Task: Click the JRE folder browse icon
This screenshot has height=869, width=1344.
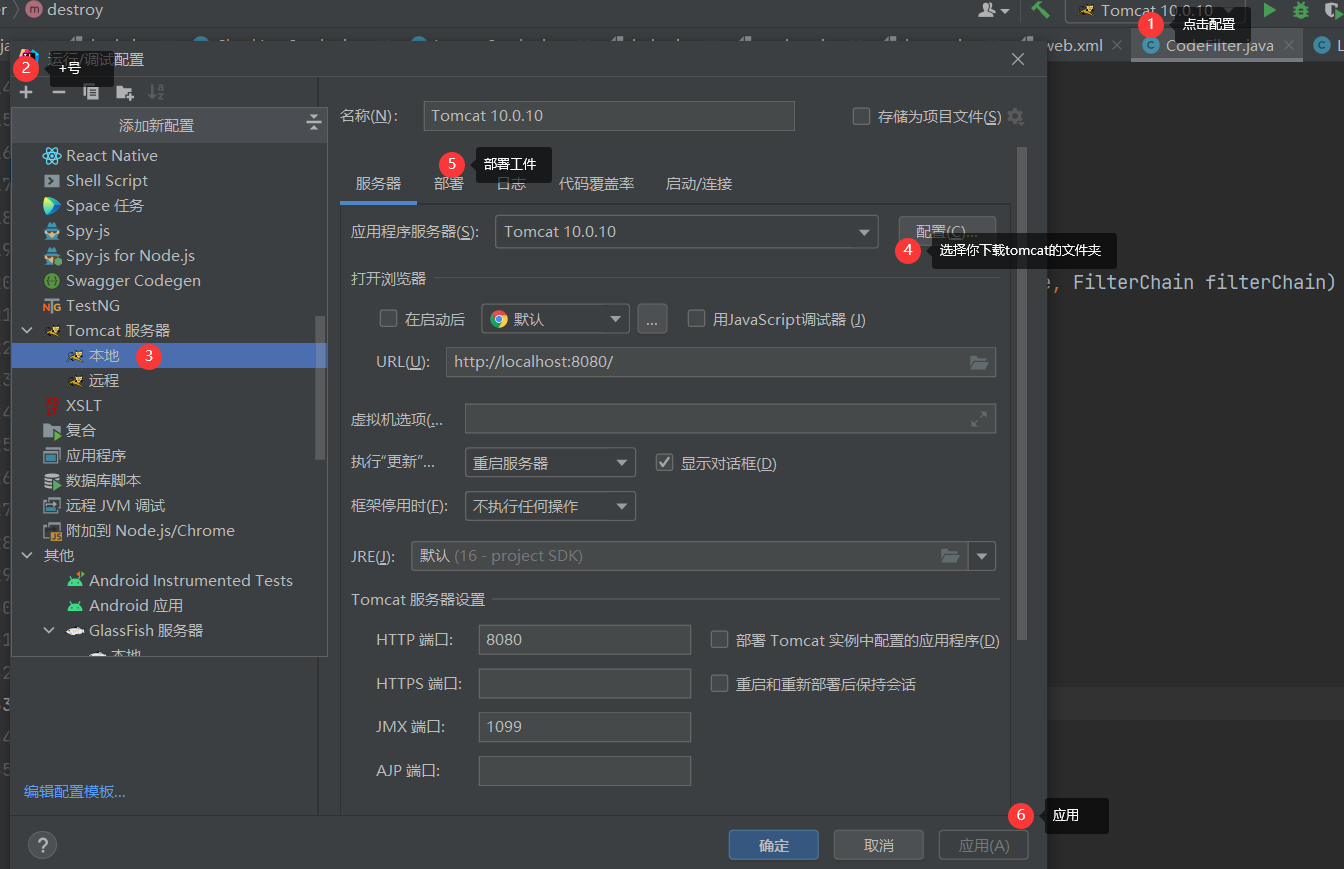Action: (x=950, y=555)
